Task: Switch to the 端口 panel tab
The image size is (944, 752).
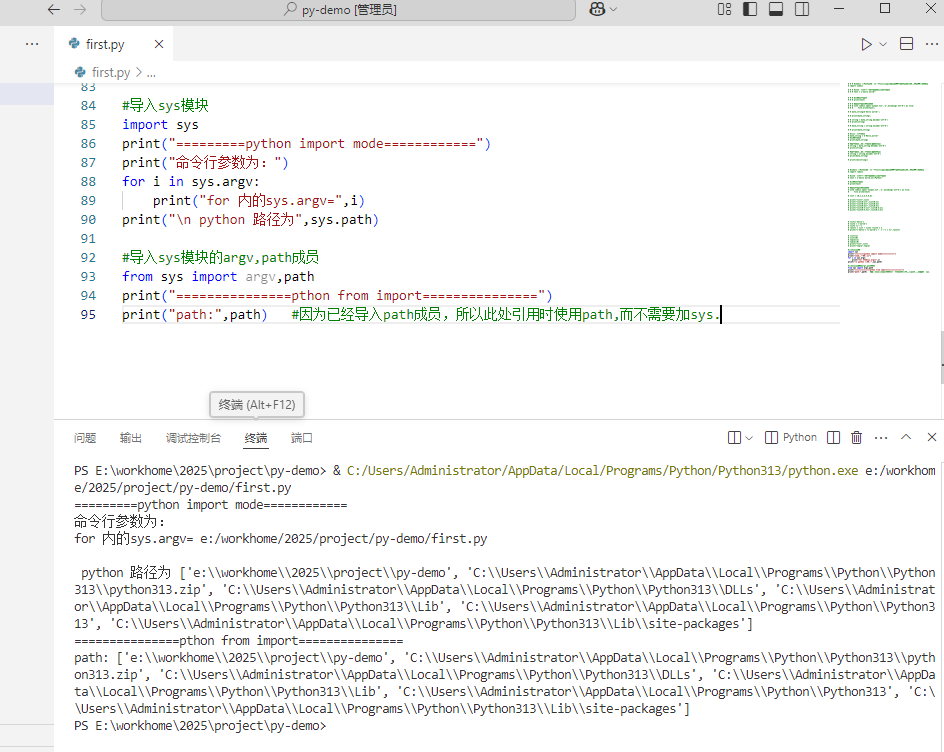Action: 302,438
